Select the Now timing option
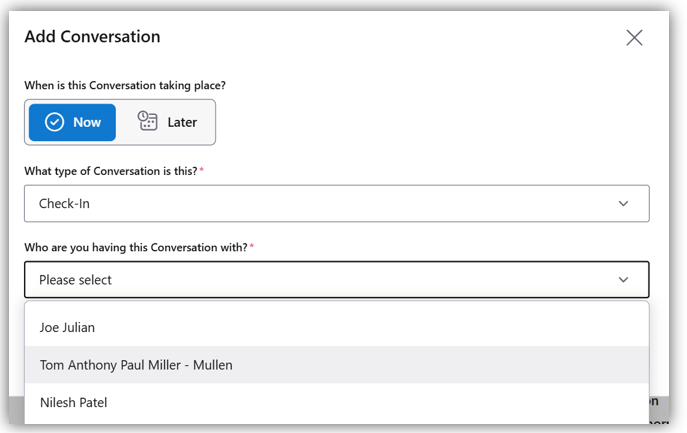Screen dimensions: 687x433 point(72,122)
